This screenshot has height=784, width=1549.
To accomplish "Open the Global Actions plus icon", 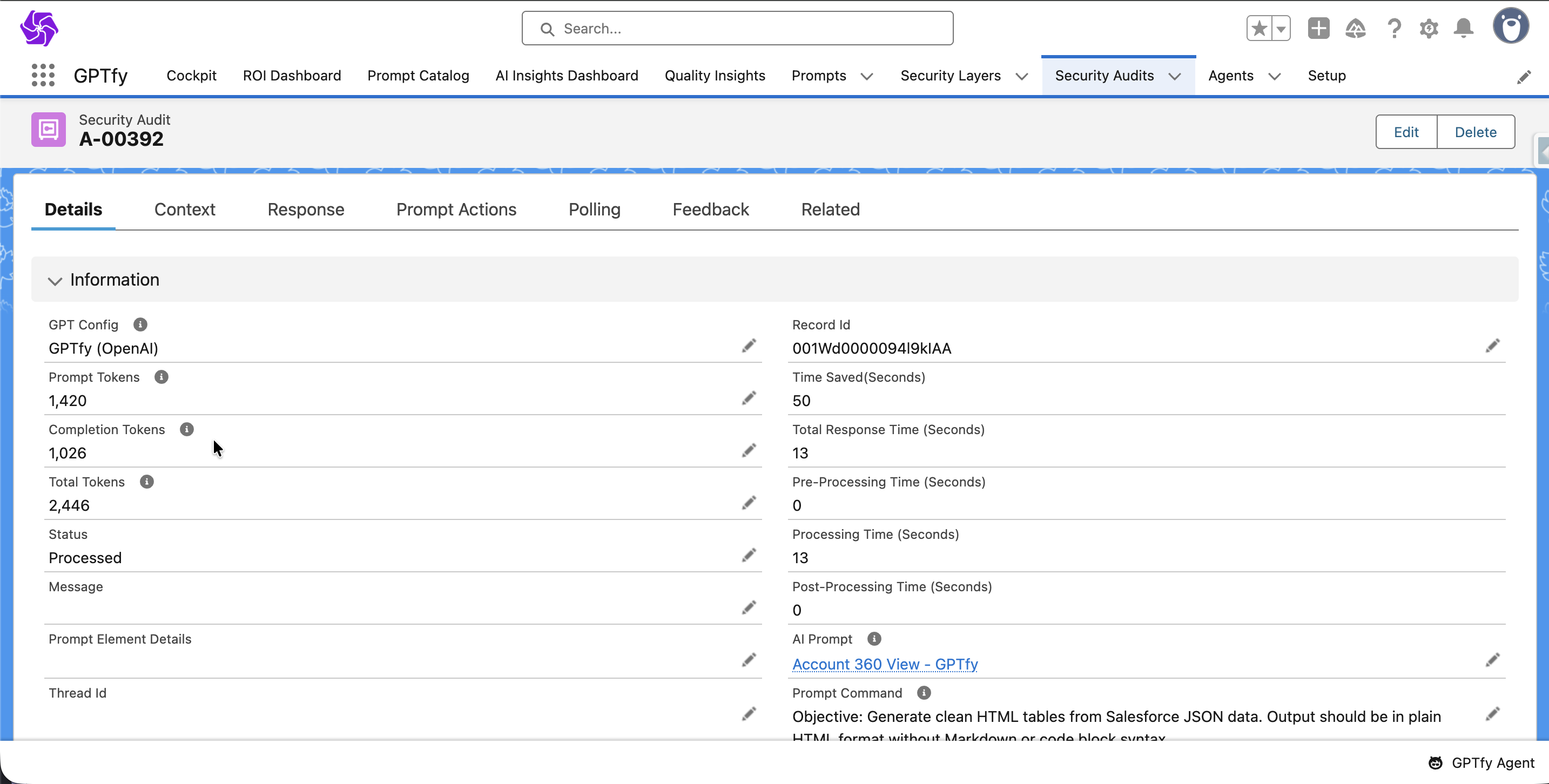I will [x=1318, y=28].
